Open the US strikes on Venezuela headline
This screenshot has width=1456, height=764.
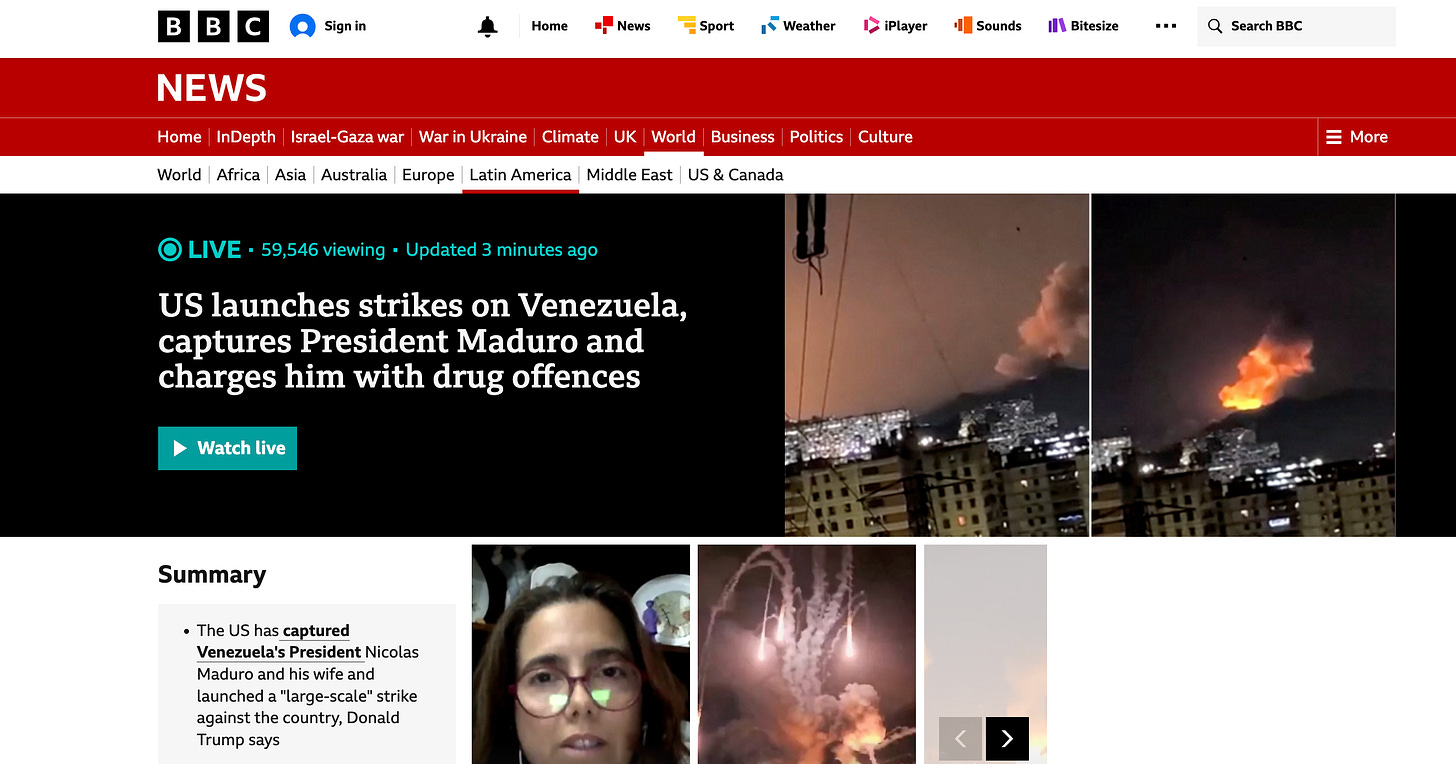coord(423,341)
